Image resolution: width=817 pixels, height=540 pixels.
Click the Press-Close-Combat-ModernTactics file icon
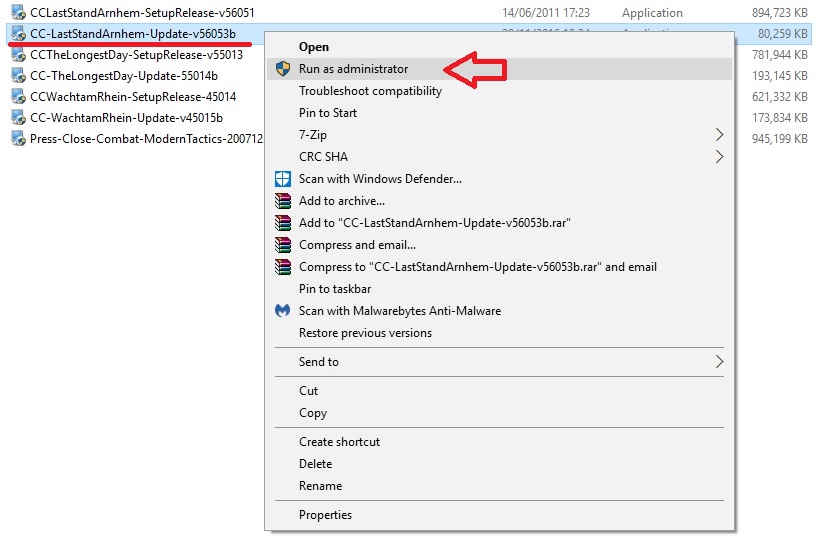pos(18,139)
